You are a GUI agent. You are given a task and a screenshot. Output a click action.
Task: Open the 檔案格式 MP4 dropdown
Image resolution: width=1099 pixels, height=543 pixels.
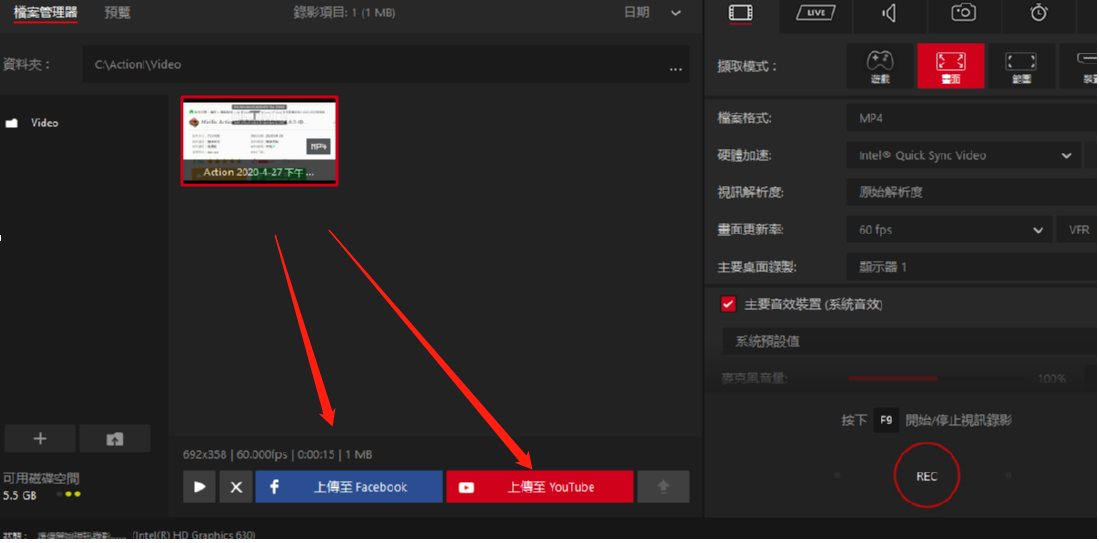972,118
